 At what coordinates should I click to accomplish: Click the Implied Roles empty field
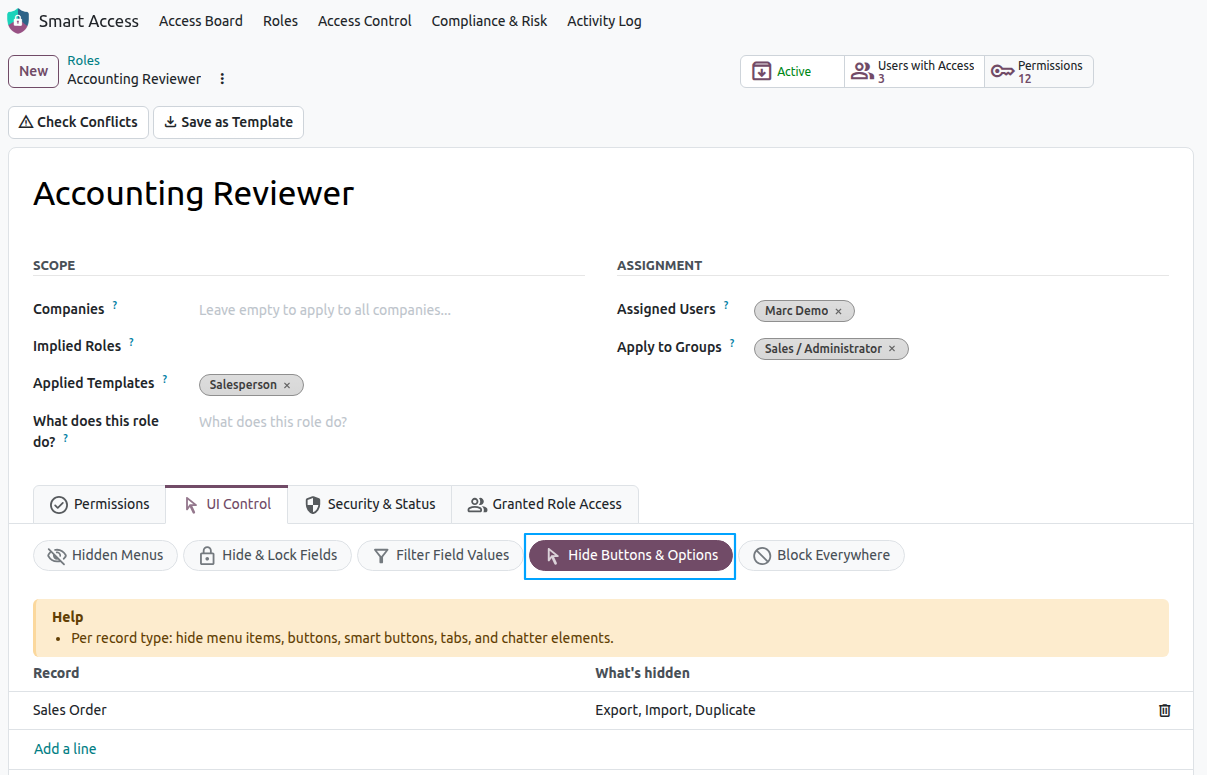tap(391, 347)
